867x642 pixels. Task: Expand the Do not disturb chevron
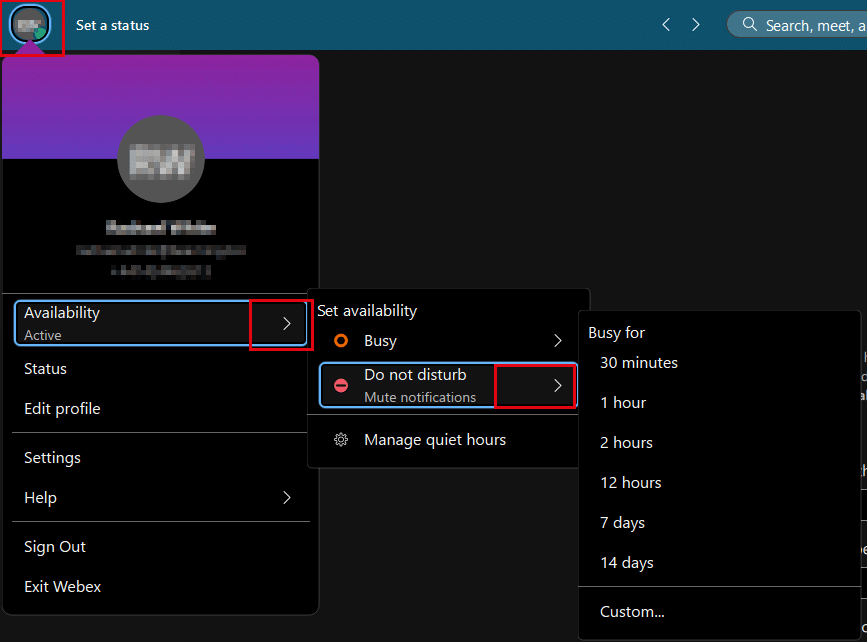coord(557,385)
